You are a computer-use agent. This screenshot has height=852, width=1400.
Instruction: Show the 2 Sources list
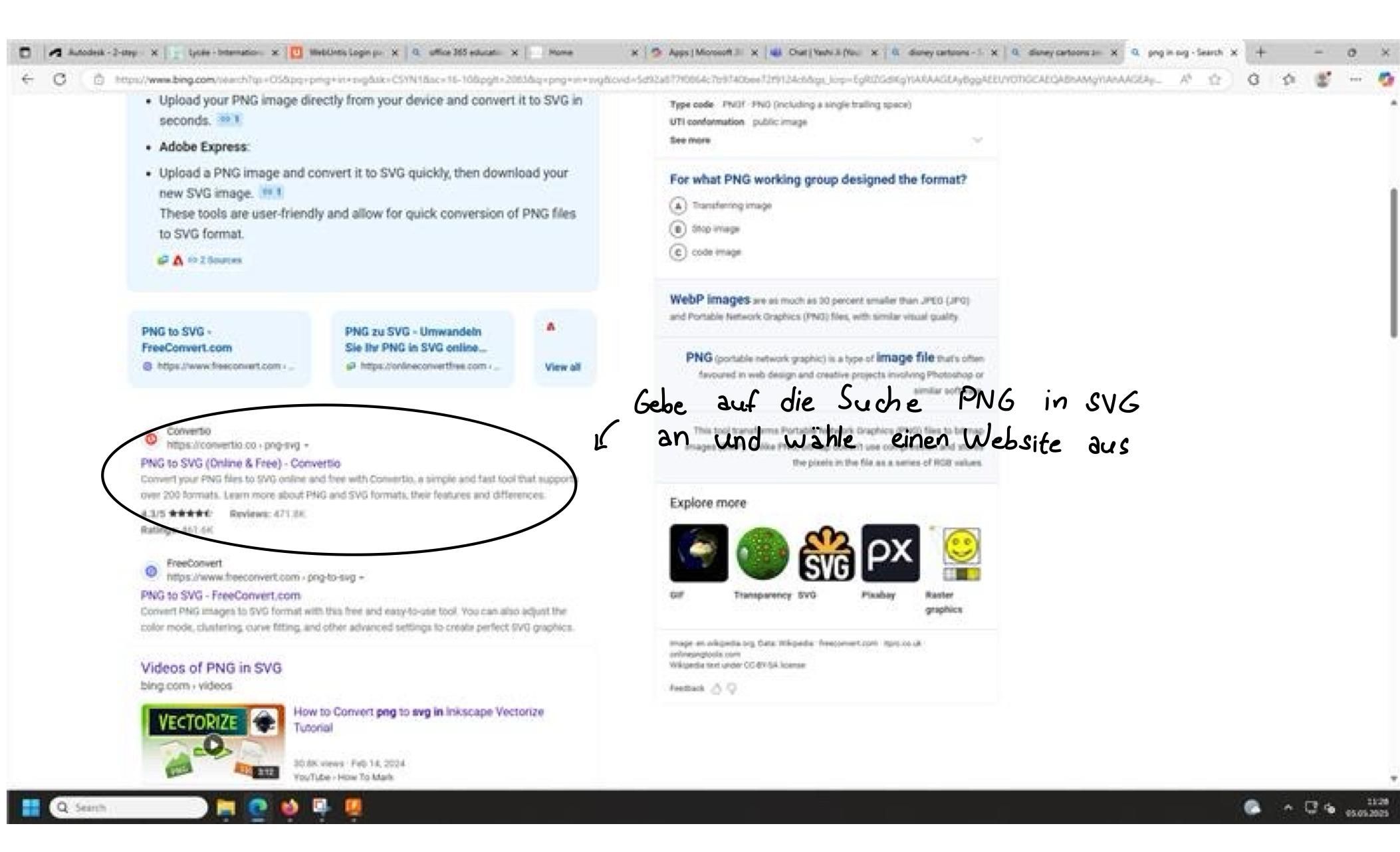(215, 260)
